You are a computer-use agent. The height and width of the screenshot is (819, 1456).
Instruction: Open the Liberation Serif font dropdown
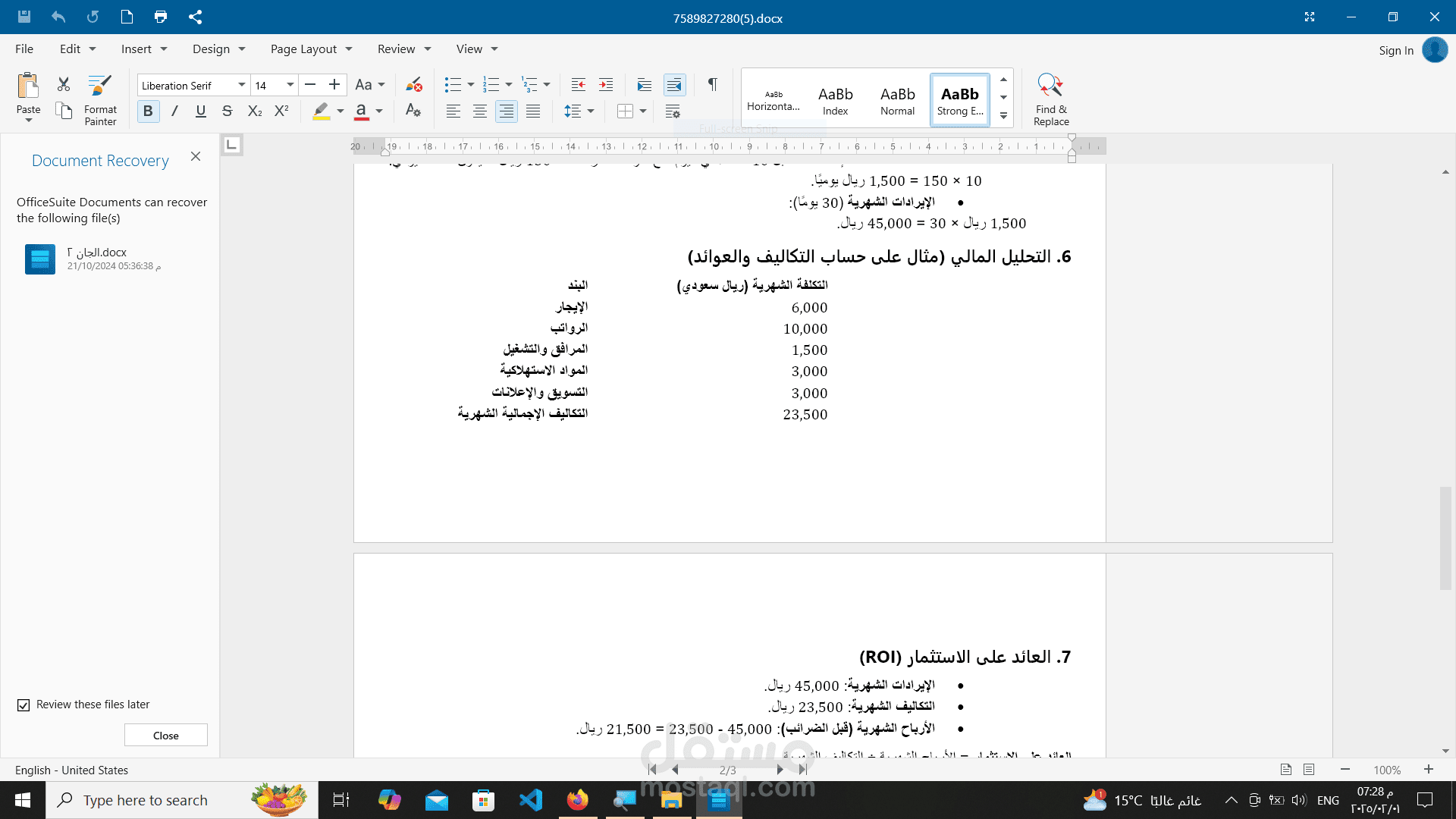(242, 85)
